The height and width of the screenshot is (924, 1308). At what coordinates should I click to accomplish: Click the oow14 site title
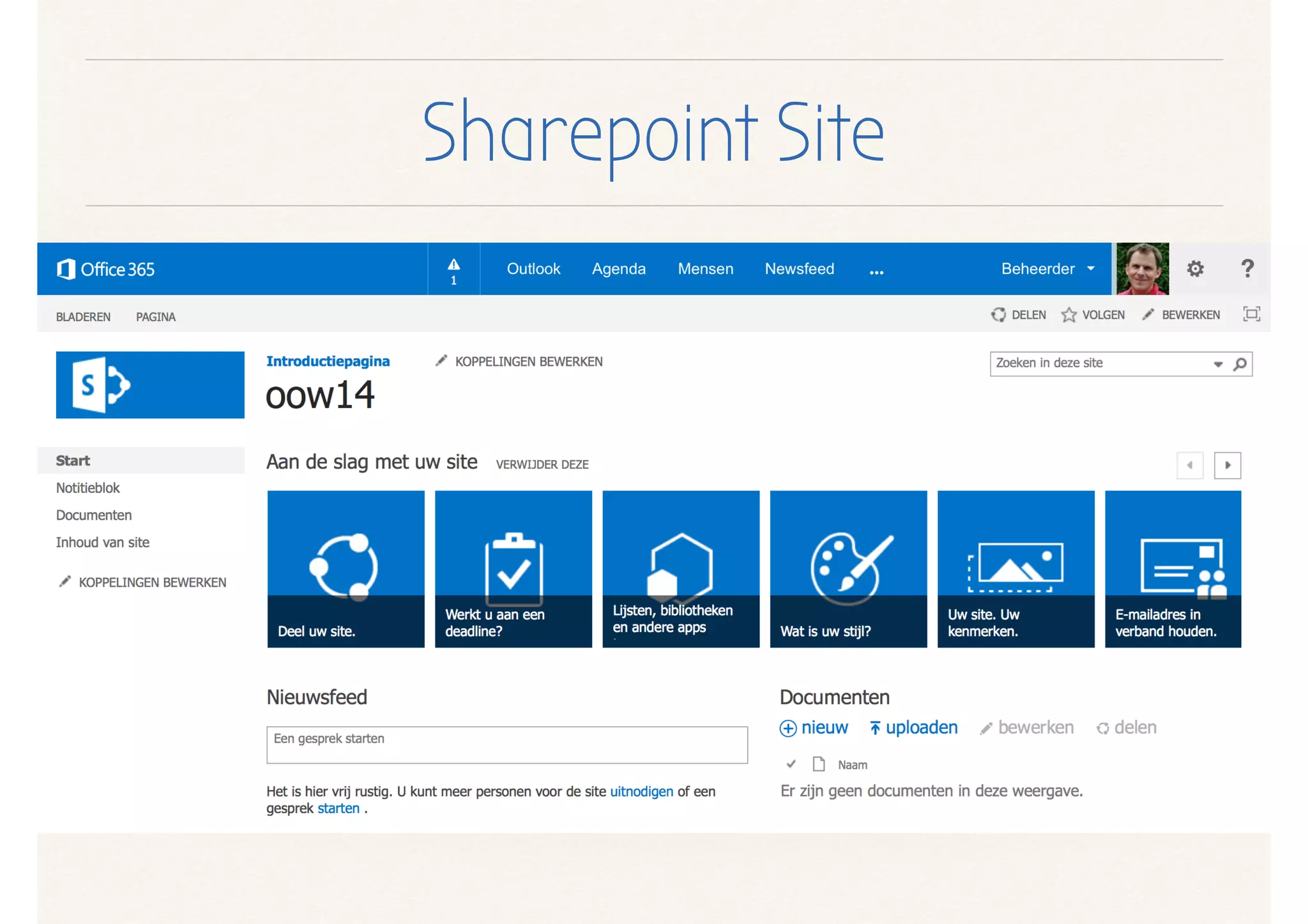point(320,395)
